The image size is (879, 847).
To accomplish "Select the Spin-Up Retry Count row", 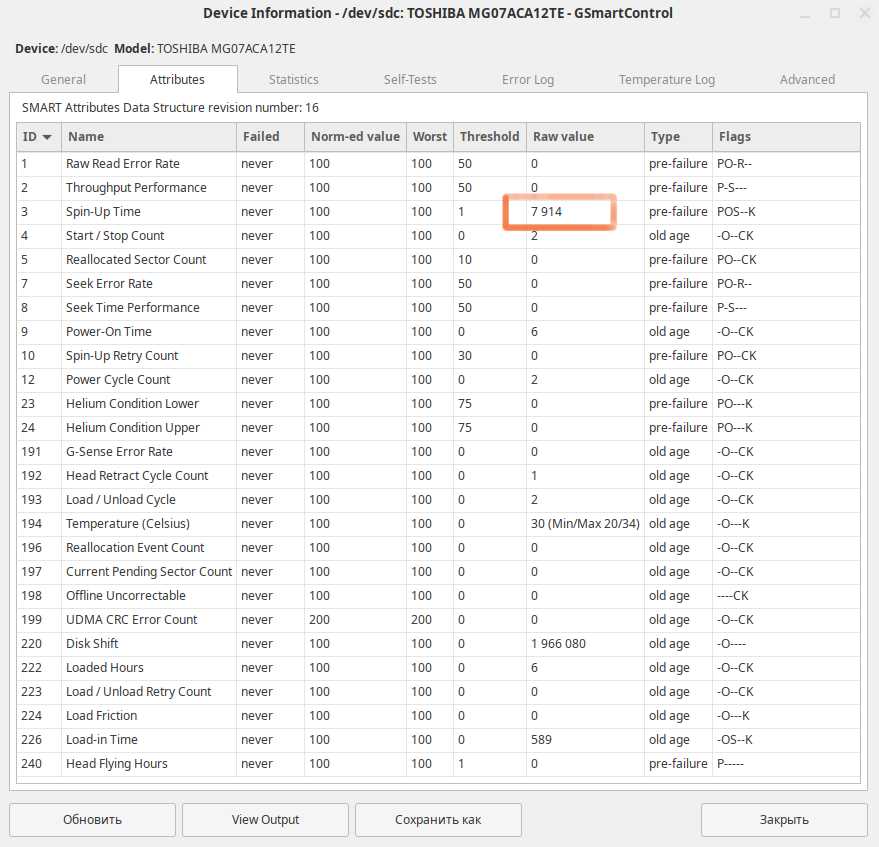I will pyautogui.click(x=438, y=356).
